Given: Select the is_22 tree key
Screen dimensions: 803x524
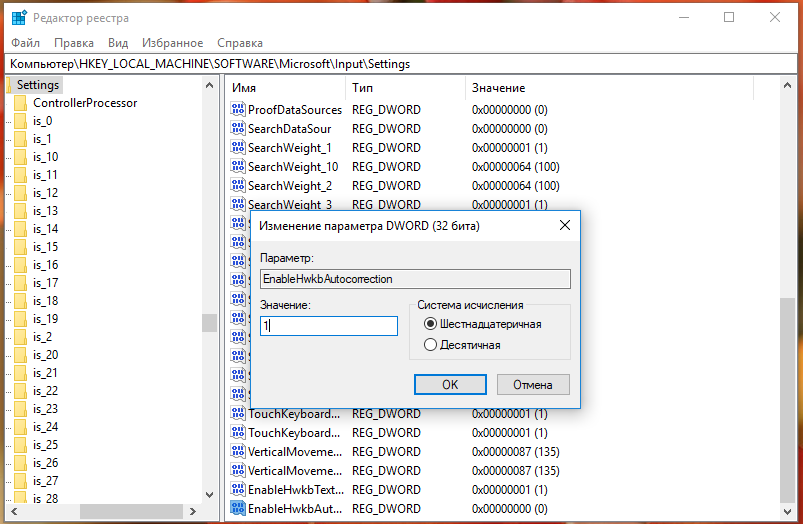Looking at the screenshot, I should pyautogui.click(x=45, y=391).
